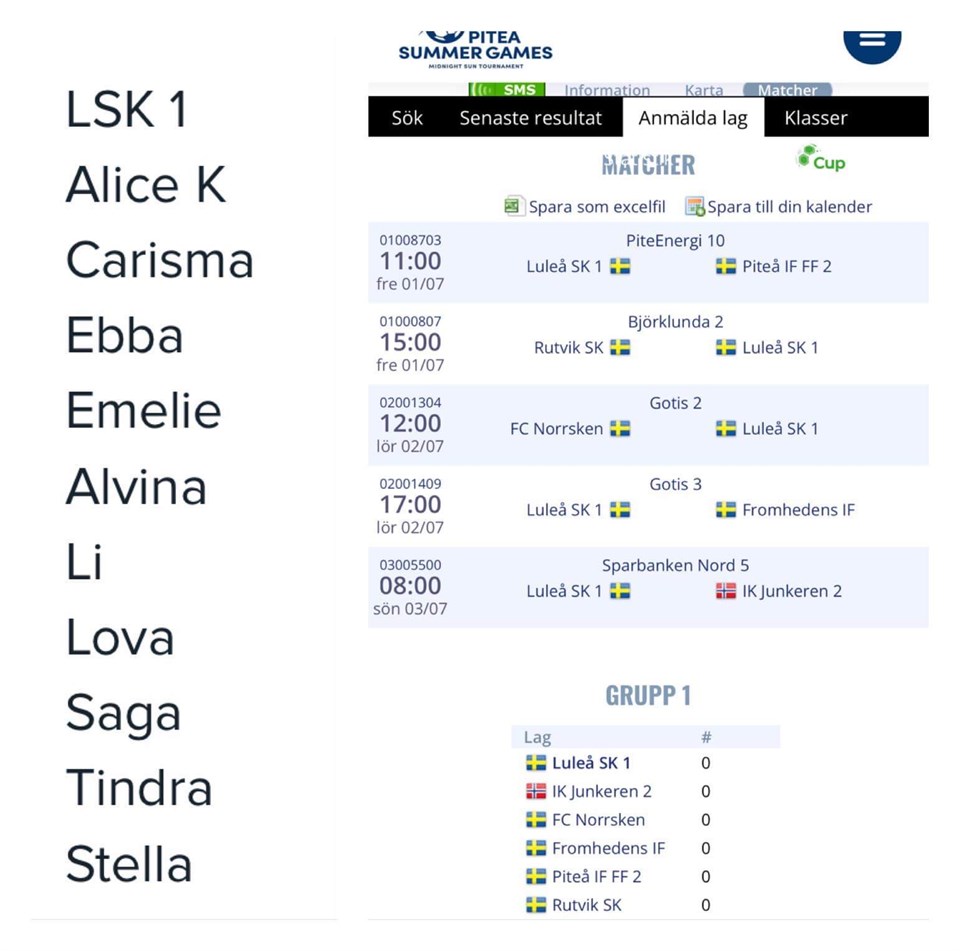Open the Information menu item
The image size is (960, 951).
coord(607,90)
